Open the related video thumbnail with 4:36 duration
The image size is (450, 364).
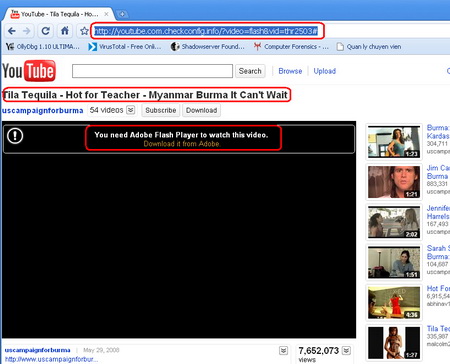pyautogui.click(x=394, y=303)
